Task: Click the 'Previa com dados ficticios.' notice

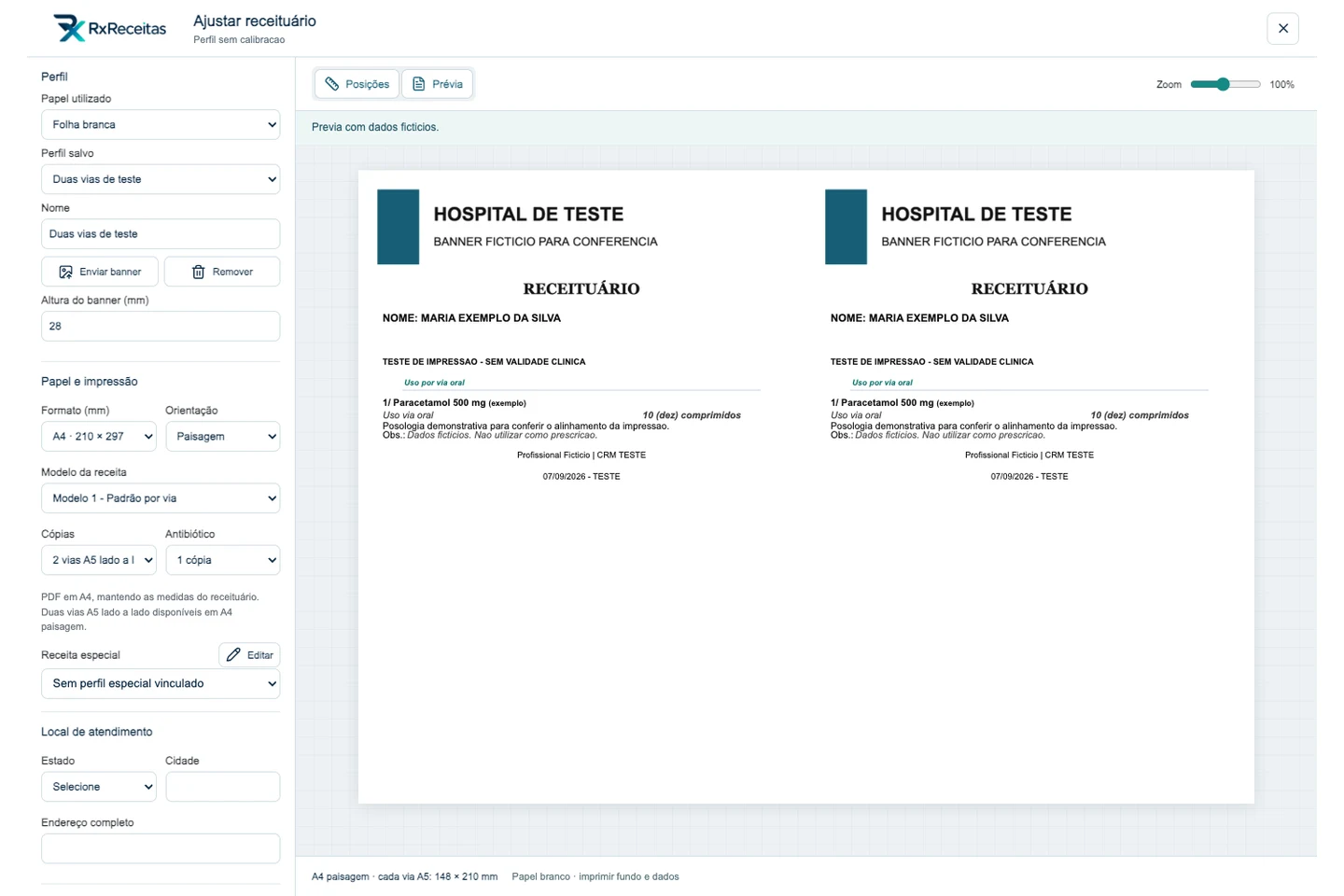Action: 375,127
